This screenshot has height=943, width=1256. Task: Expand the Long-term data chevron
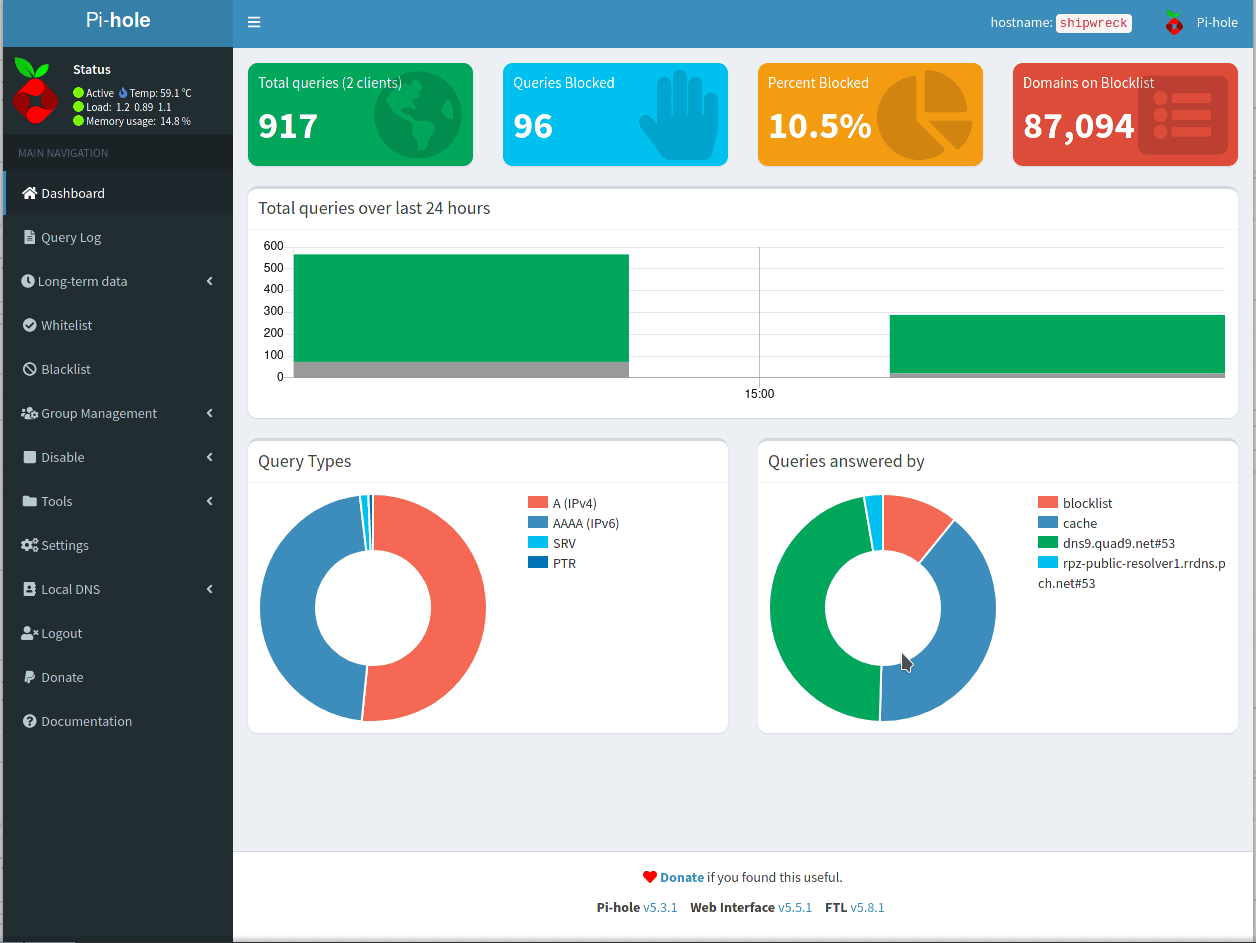[x=210, y=281]
